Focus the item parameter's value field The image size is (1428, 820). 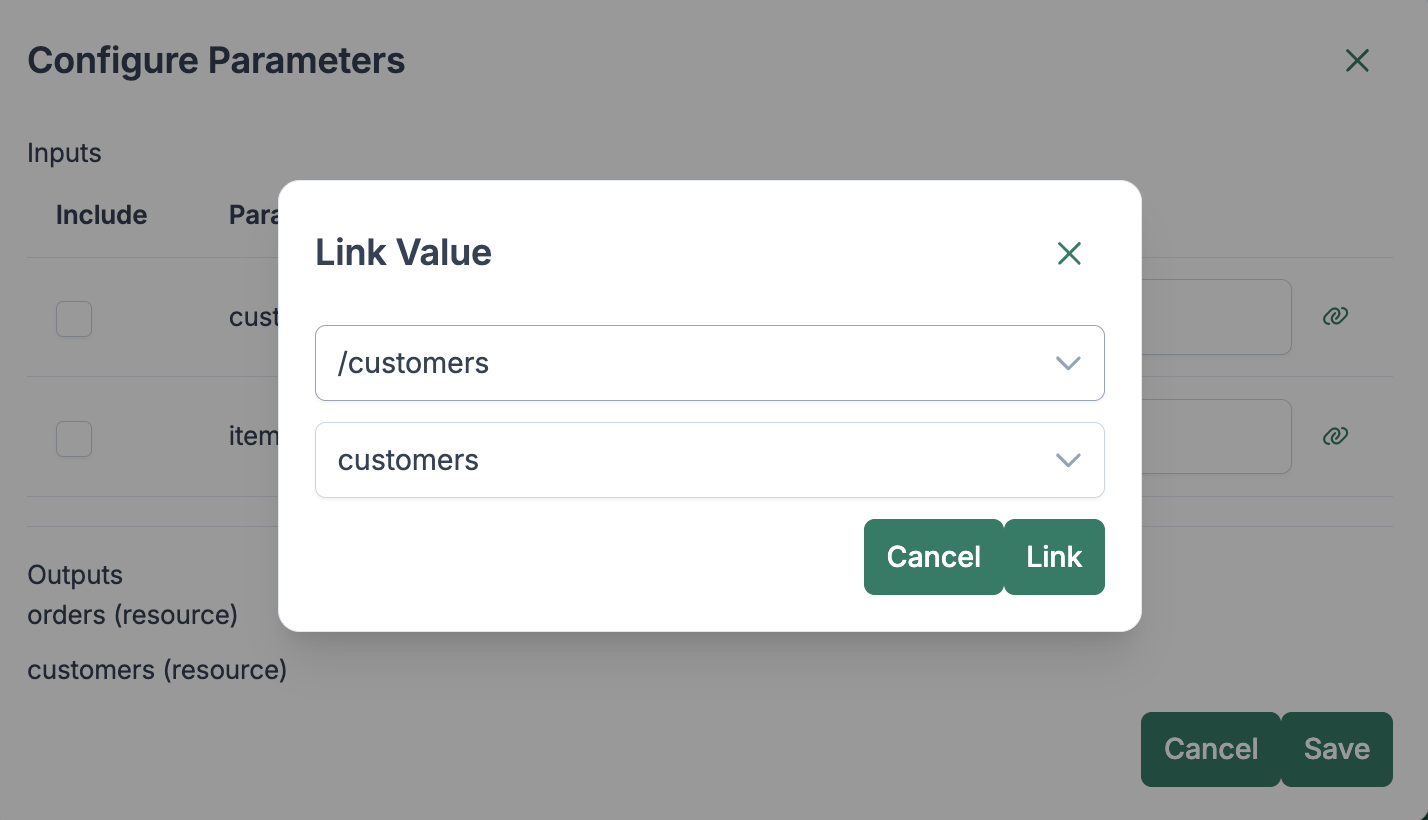tap(1215, 437)
